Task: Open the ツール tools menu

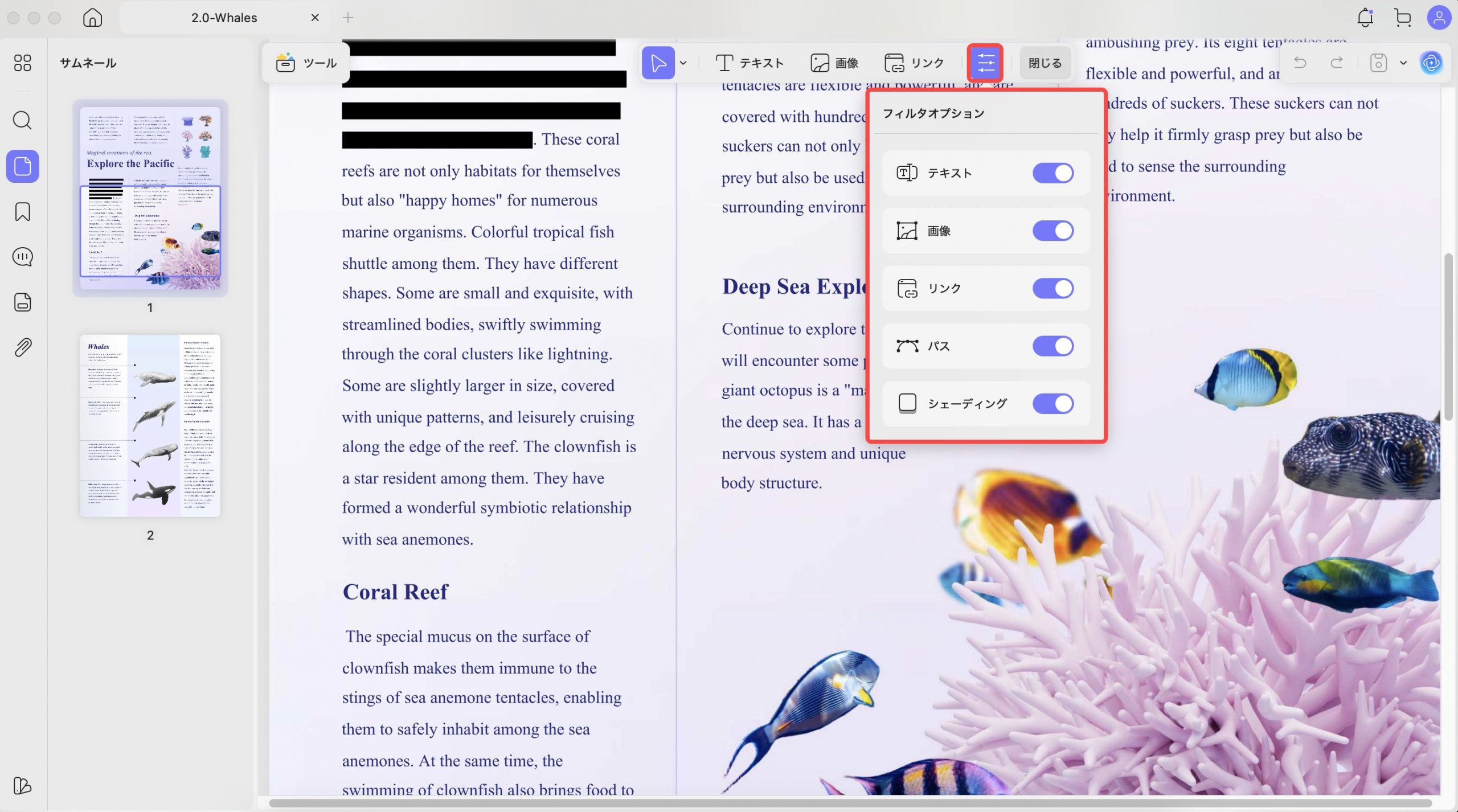Action: click(x=306, y=63)
